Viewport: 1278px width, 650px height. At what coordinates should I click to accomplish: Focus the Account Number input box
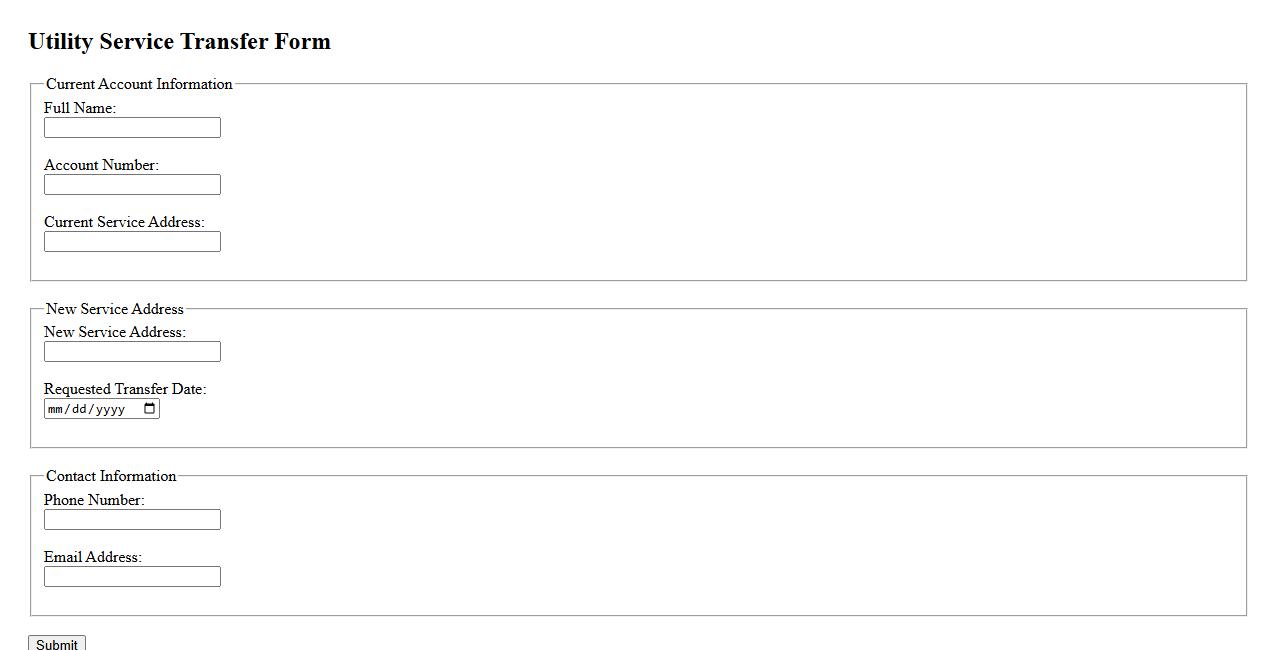pyautogui.click(x=132, y=185)
